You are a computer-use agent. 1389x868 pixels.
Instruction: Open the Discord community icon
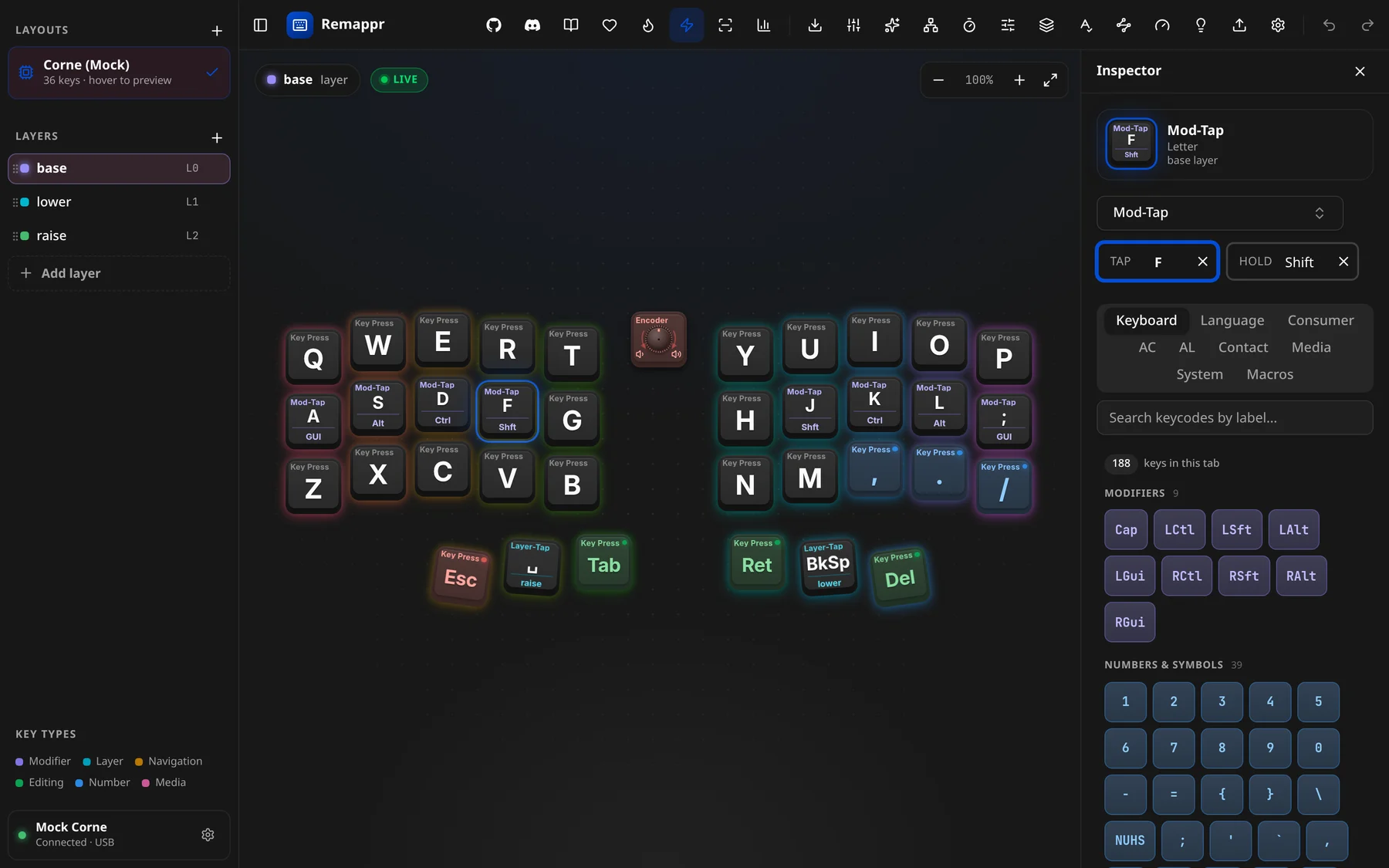click(532, 25)
